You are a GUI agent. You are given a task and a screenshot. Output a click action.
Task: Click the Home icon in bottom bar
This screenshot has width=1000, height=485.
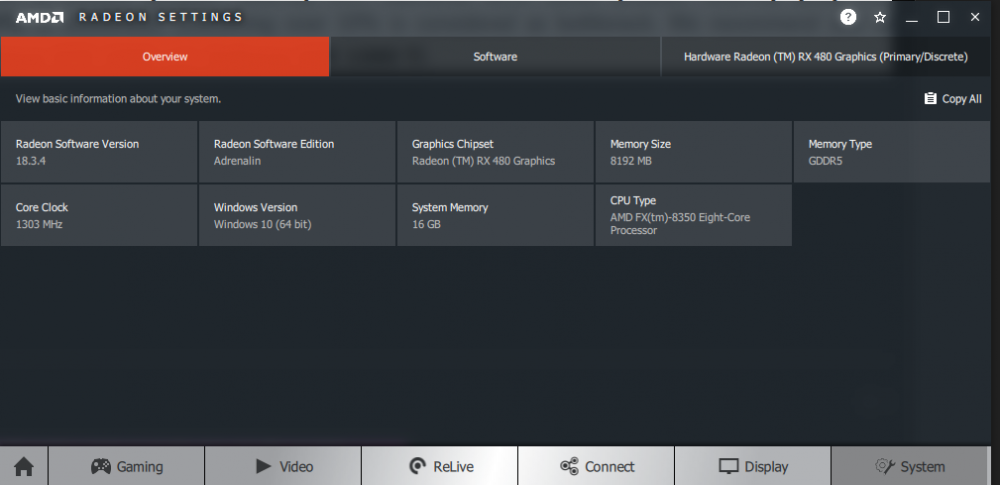click(23, 466)
